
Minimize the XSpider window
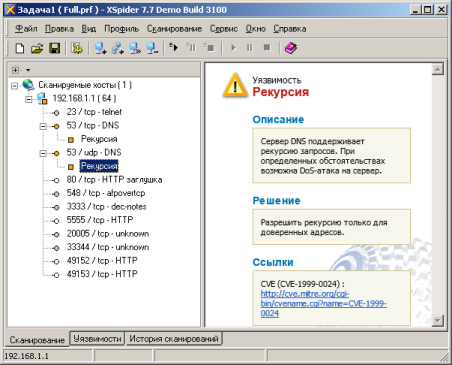[x=416, y=10]
